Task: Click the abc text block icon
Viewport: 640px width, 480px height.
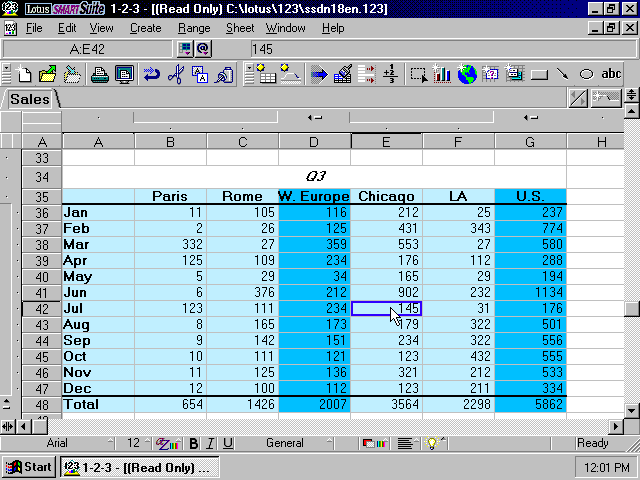Action: pos(611,74)
